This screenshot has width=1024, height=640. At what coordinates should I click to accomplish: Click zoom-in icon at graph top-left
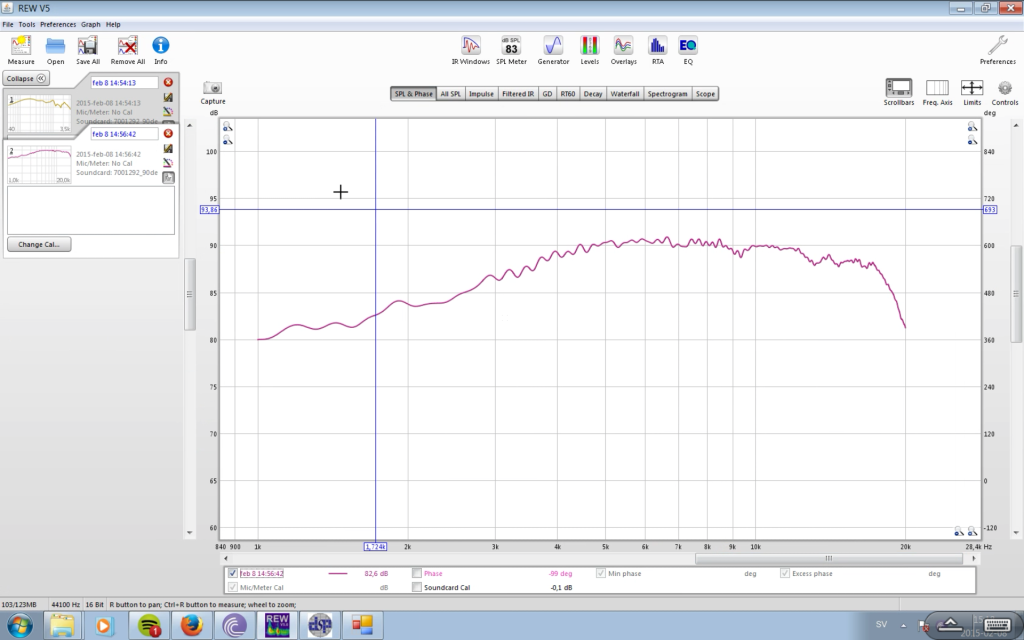tap(227, 127)
